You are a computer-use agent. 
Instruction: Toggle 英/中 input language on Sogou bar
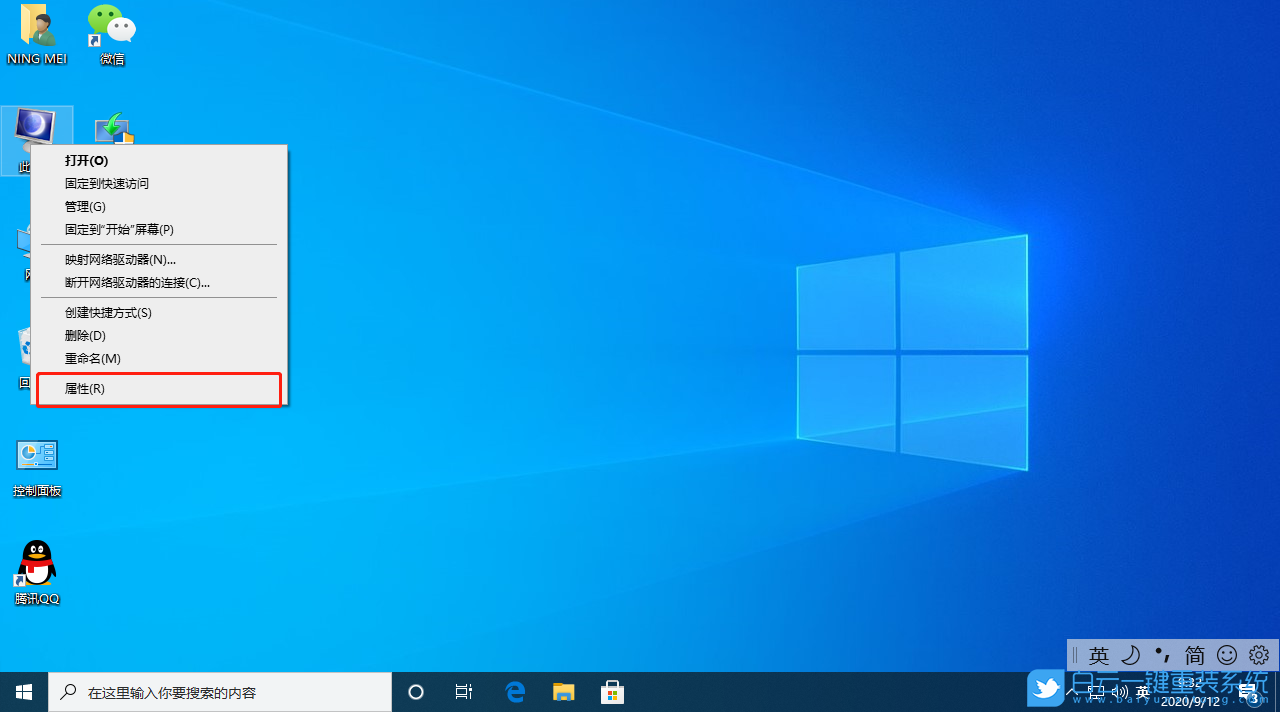click(1099, 655)
